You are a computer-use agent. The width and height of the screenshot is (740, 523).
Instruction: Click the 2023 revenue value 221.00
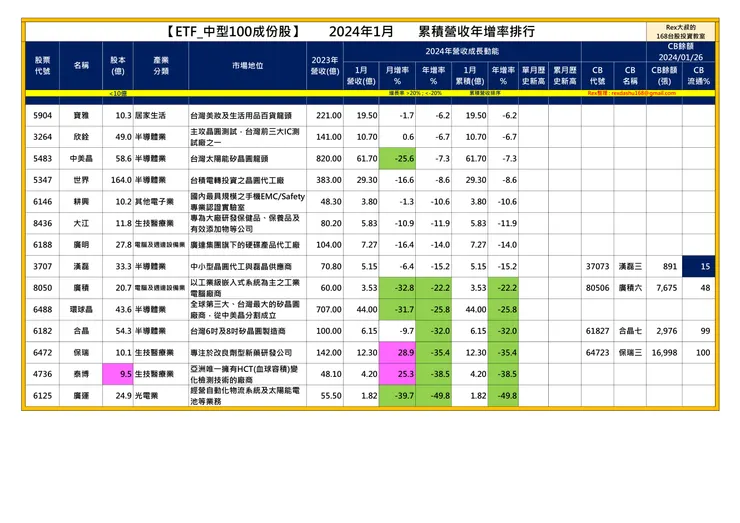coord(329,115)
